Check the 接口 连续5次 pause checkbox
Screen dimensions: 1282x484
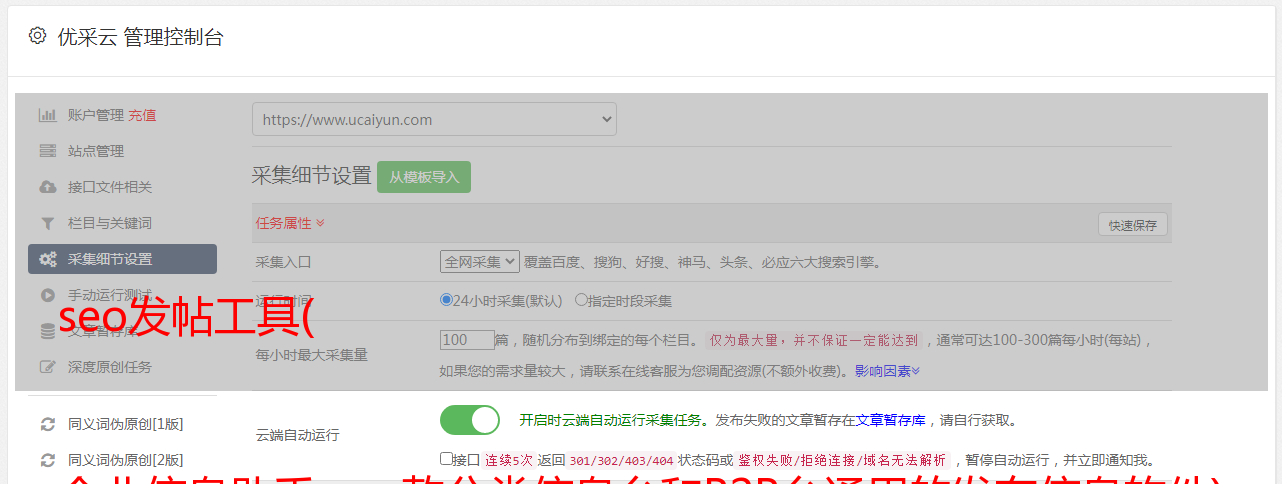pos(446,459)
